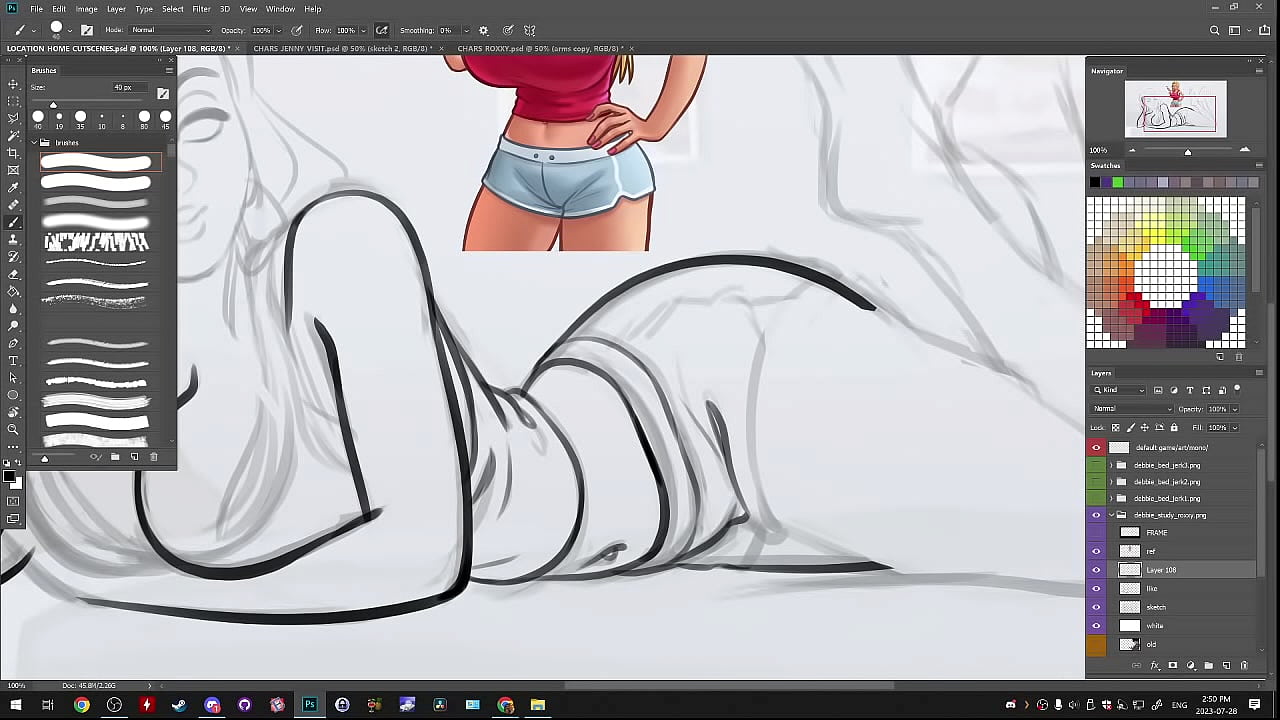Open the Image menu
Screen dimensions: 1280x720
point(87,9)
